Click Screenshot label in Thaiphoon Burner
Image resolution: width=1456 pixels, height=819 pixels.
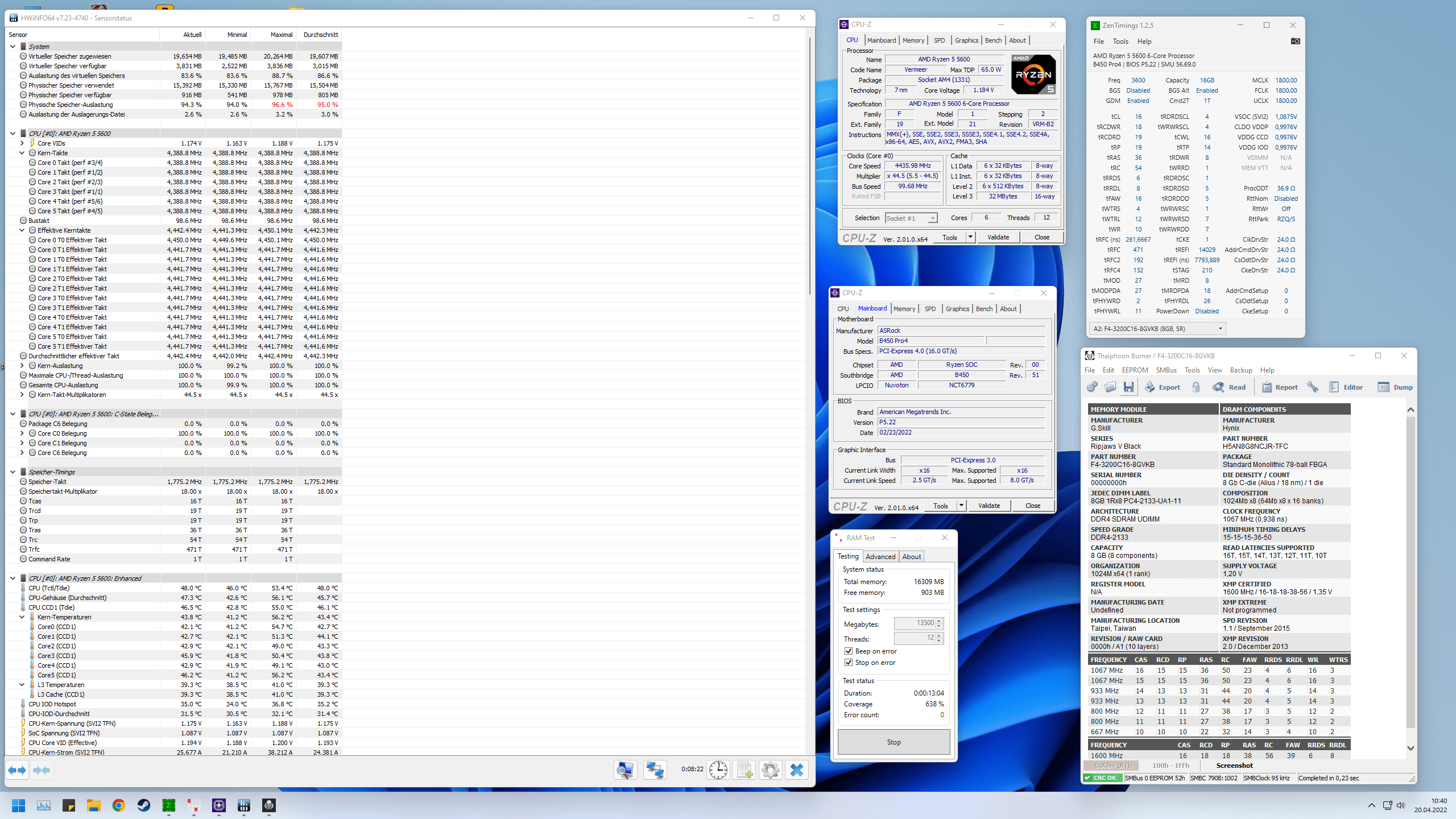coord(1234,766)
